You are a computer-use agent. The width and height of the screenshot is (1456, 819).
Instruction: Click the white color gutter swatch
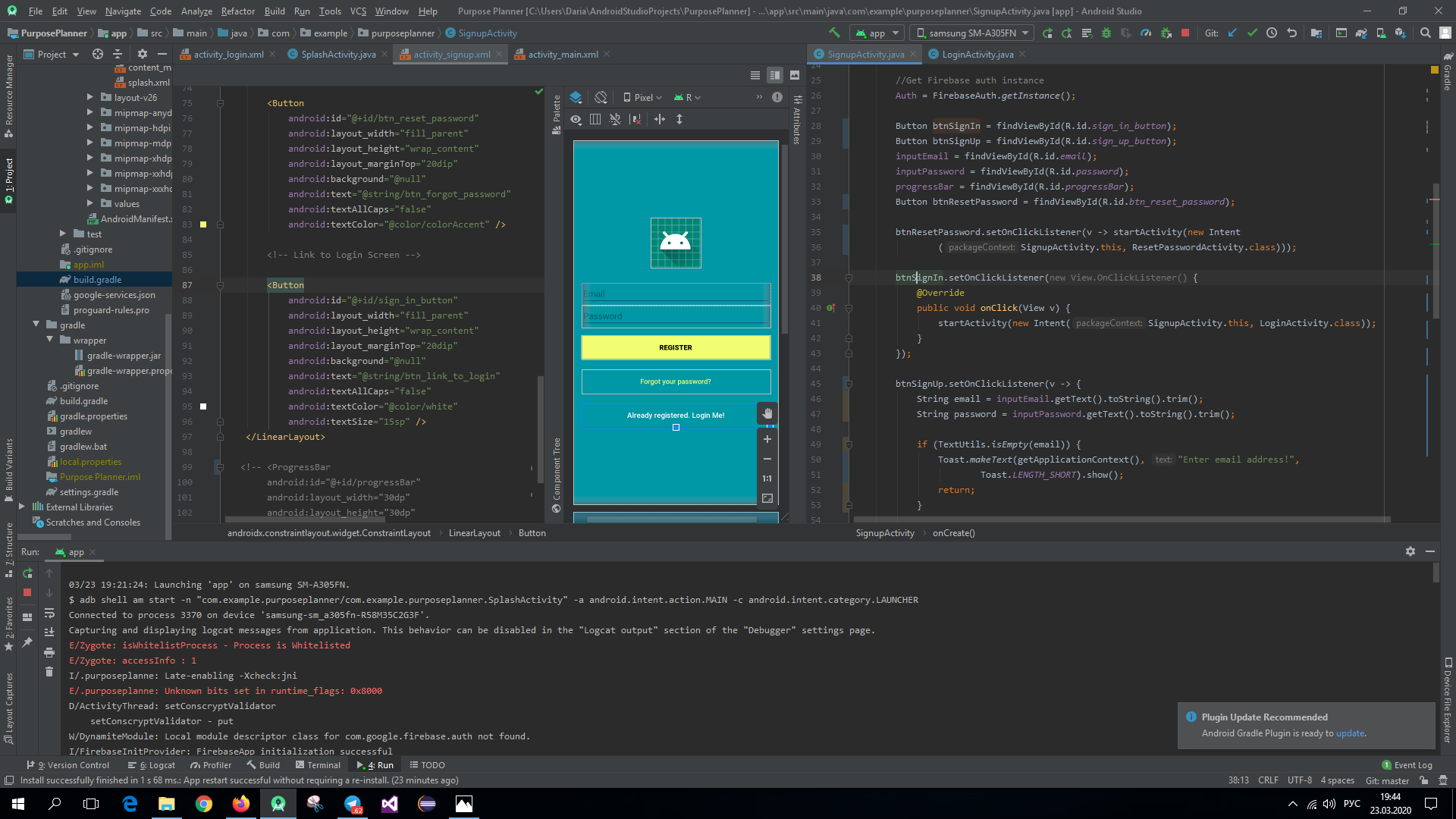click(203, 406)
